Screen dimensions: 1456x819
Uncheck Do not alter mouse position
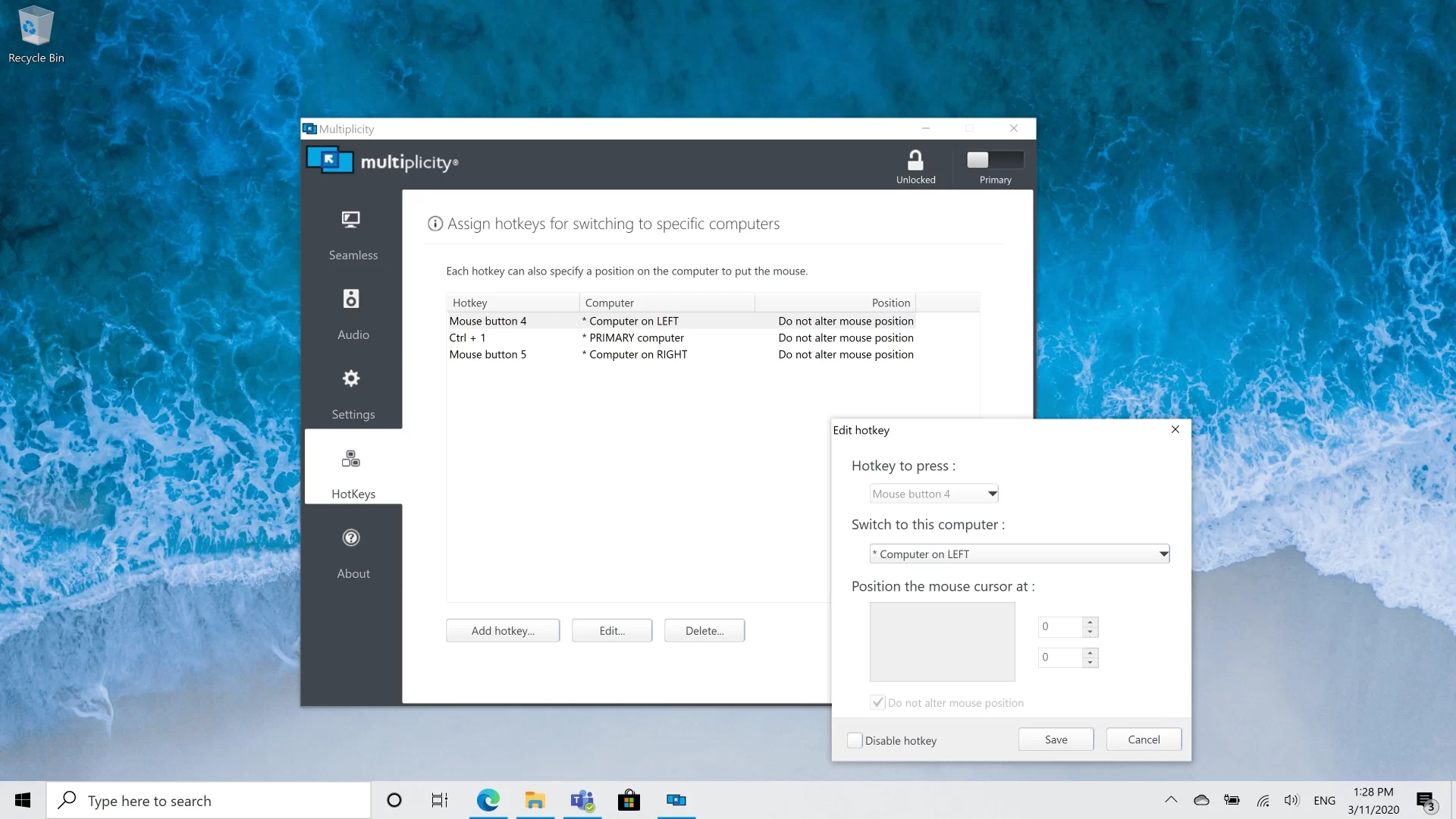coord(877,702)
